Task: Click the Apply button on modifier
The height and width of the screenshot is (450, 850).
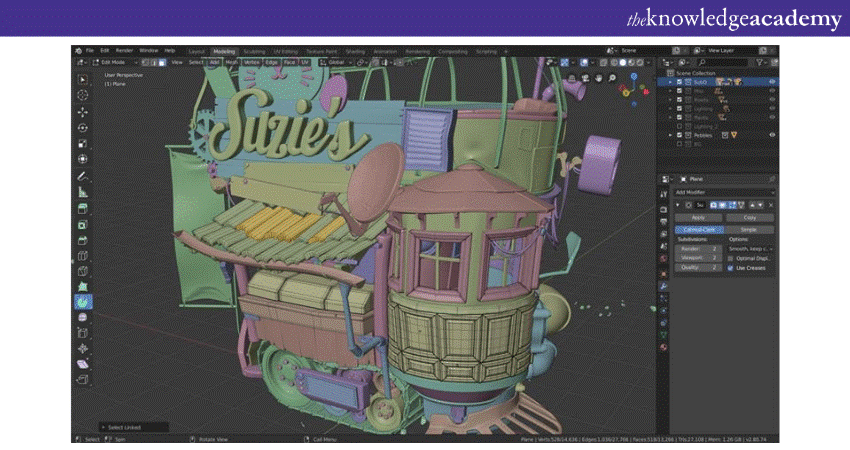Action: pos(698,217)
